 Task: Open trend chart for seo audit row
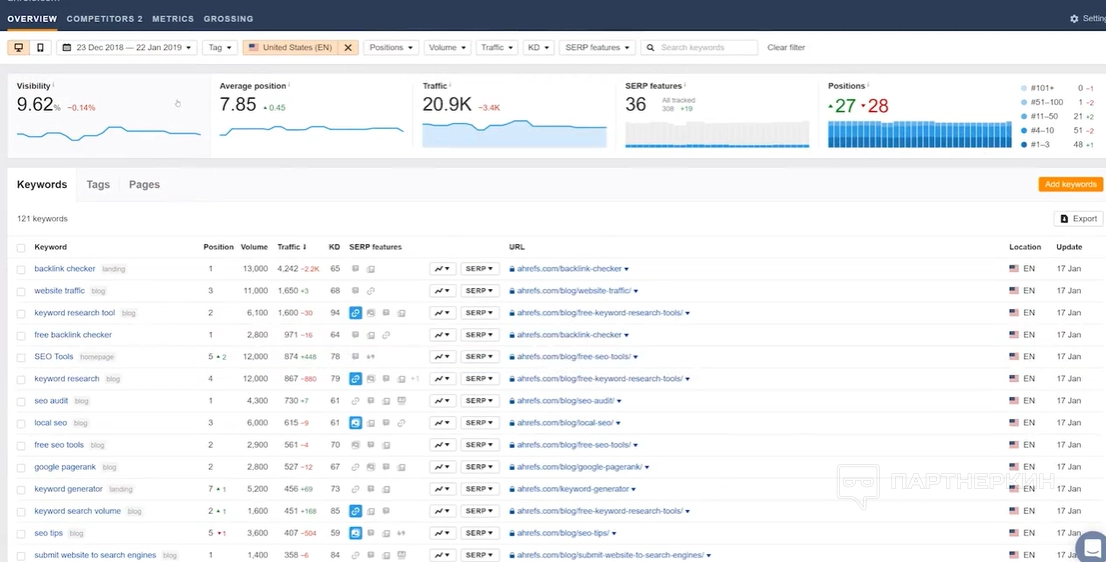(x=442, y=401)
